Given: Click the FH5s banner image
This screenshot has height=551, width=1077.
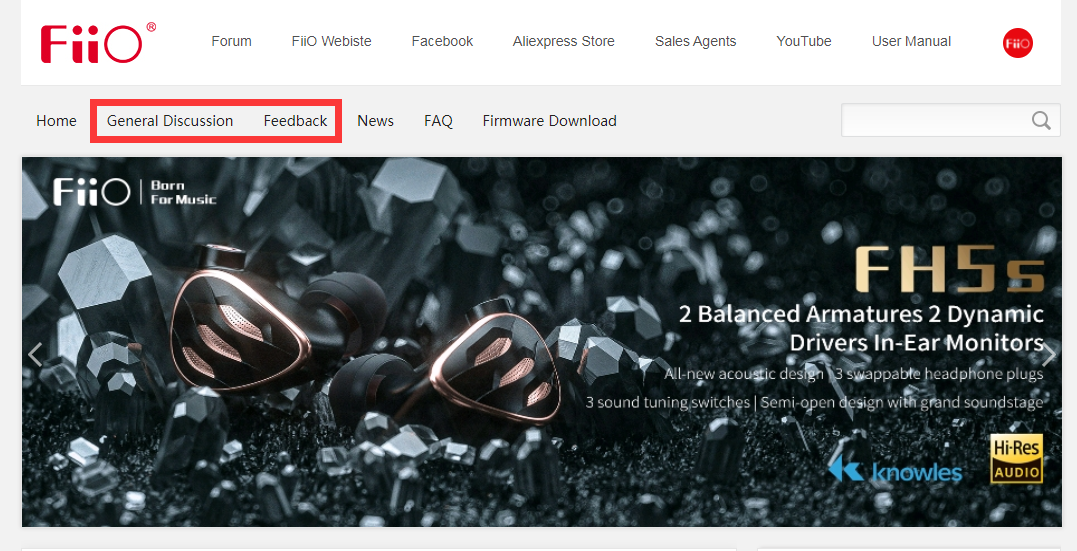Looking at the screenshot, I should pyautogui.click(x=542, y=342).
